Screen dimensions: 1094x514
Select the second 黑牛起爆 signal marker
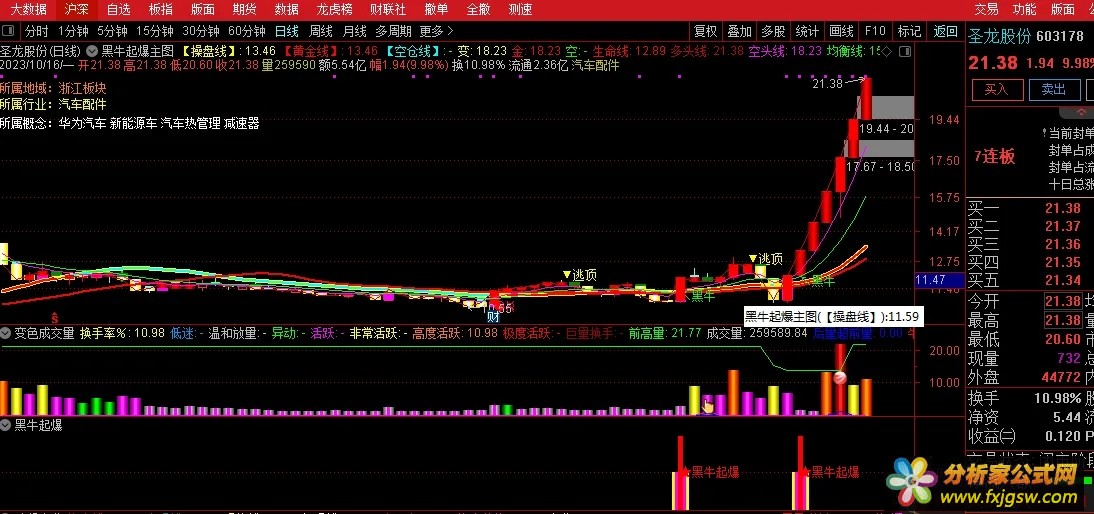point(830,472)
